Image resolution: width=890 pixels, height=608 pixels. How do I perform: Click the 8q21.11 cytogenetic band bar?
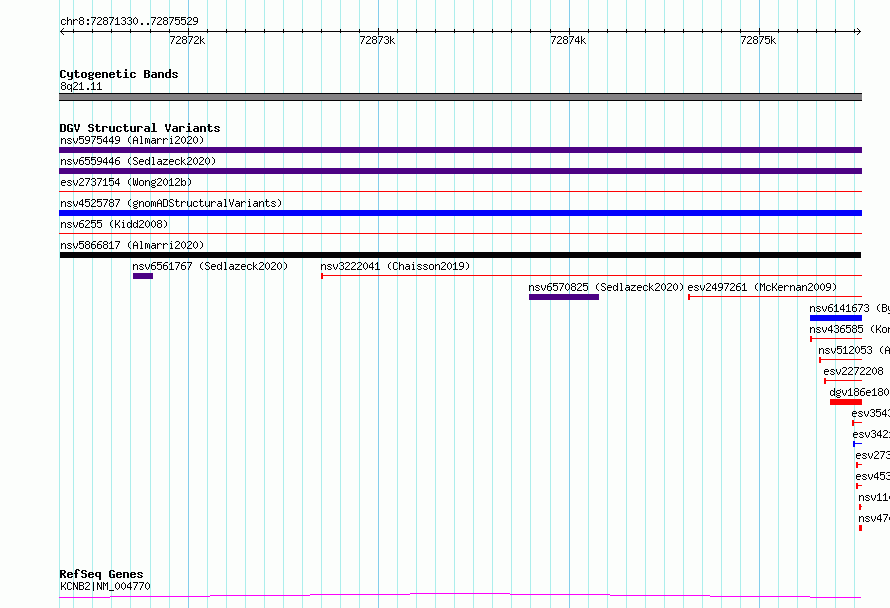(x=460, y=97)
